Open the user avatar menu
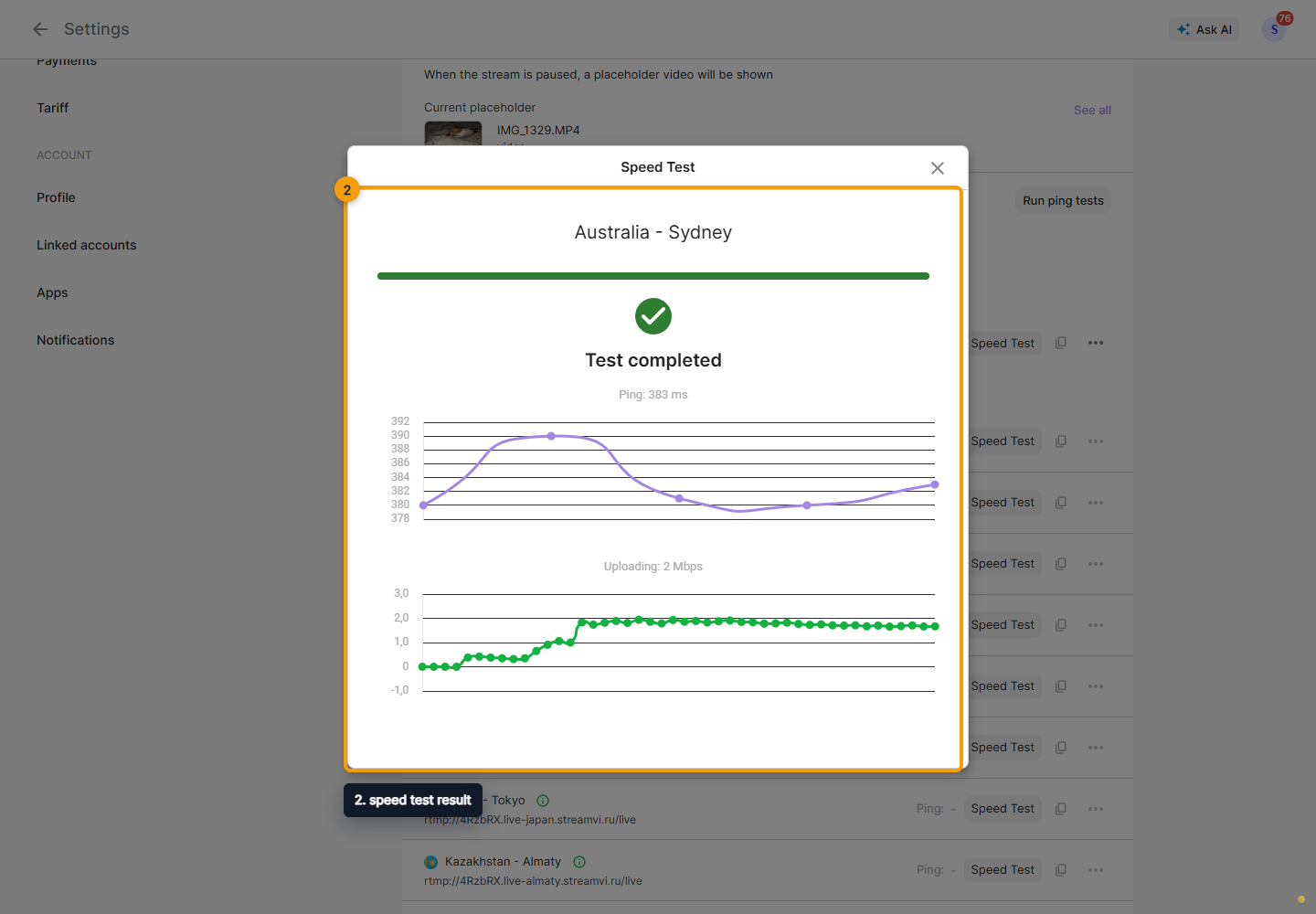 1274,29
